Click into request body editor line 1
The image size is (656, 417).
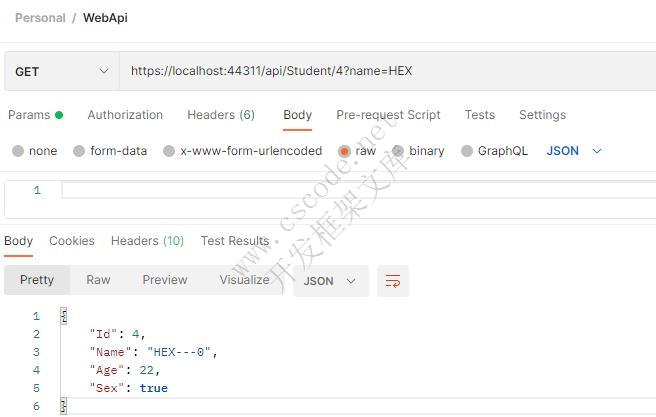(x=359, y=190)
